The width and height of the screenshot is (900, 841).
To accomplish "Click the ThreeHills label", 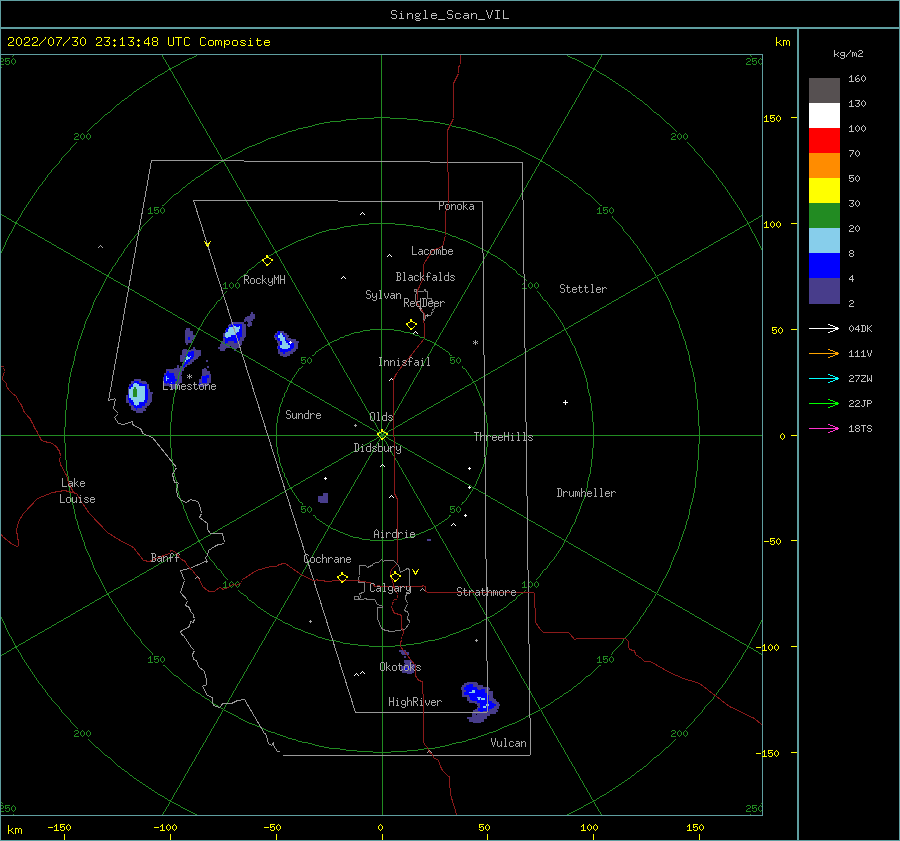I will (503, 437).
